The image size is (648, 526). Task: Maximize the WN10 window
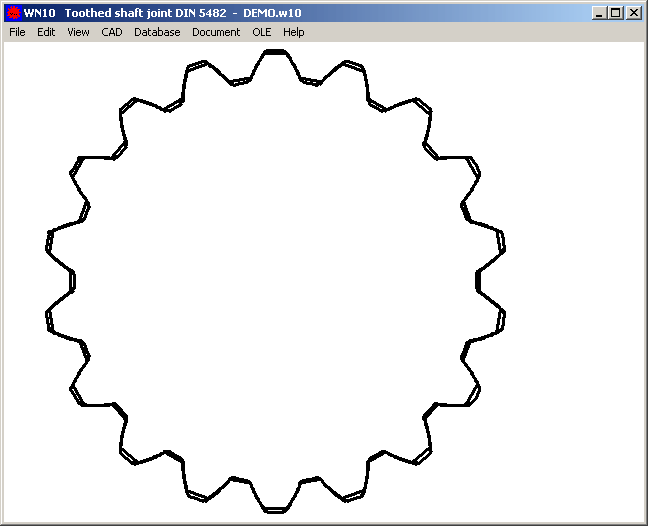click(615, 13)
